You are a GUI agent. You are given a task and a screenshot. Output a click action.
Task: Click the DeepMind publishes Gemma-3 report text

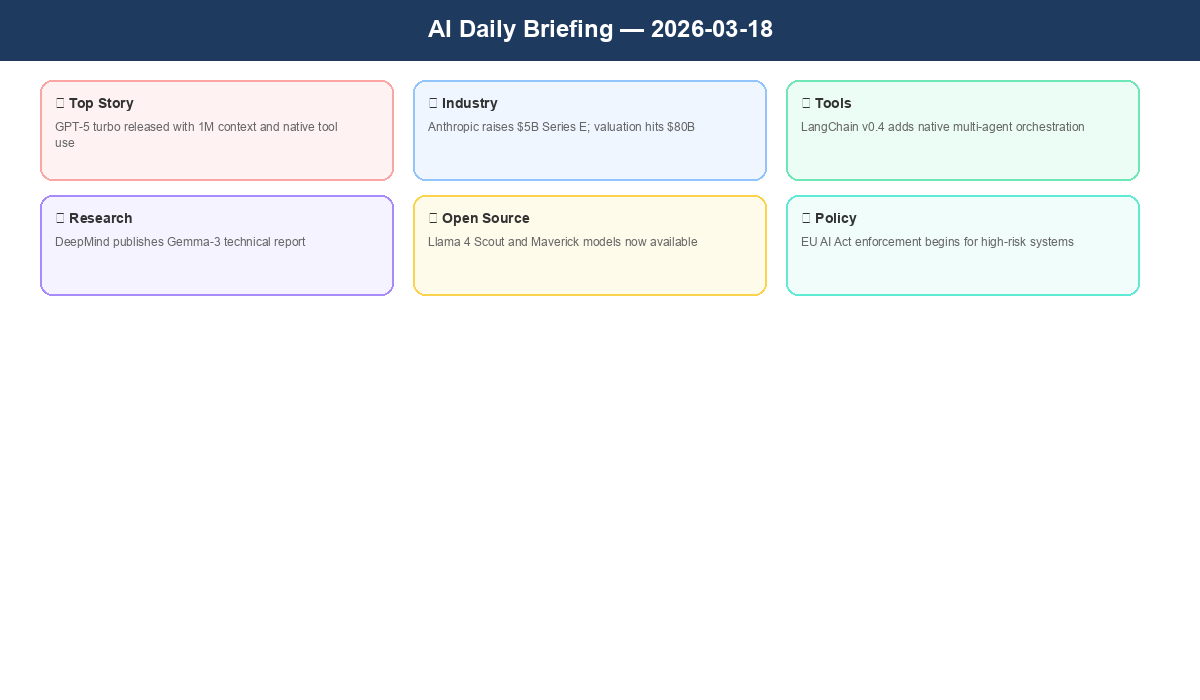(x=180, y=242)
